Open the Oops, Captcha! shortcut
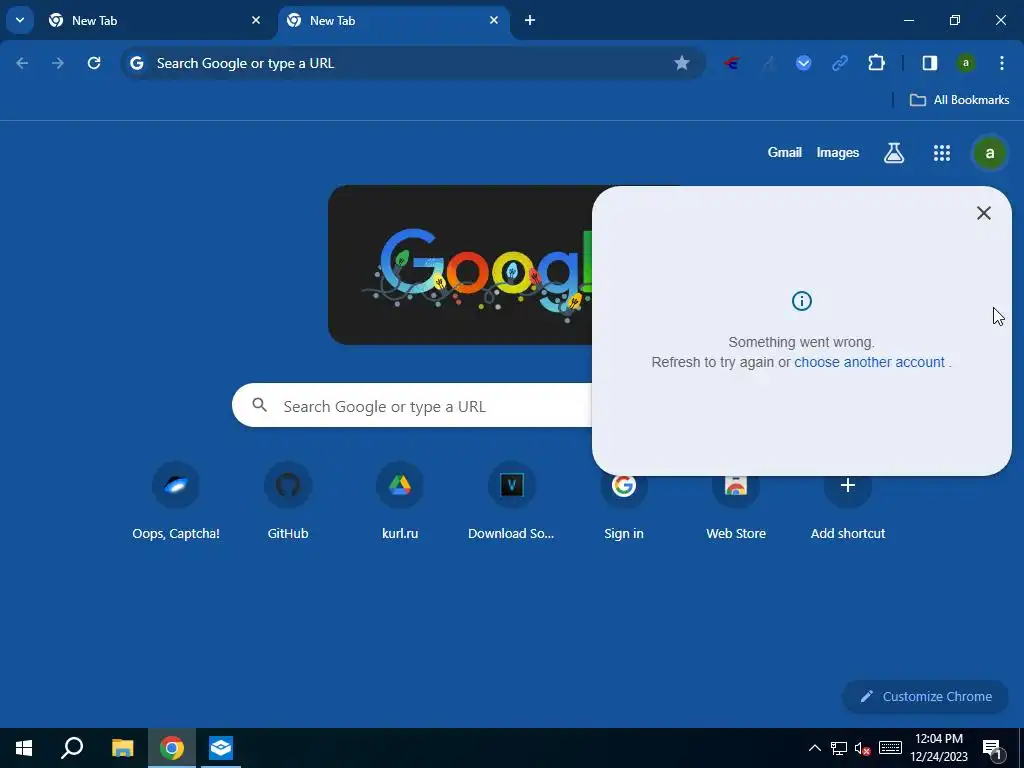1024x768 pixels. (176, 502)
